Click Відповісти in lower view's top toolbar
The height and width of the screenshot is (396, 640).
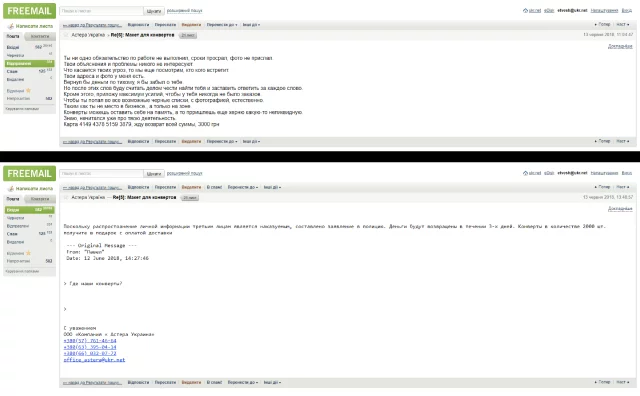(138, 187)
